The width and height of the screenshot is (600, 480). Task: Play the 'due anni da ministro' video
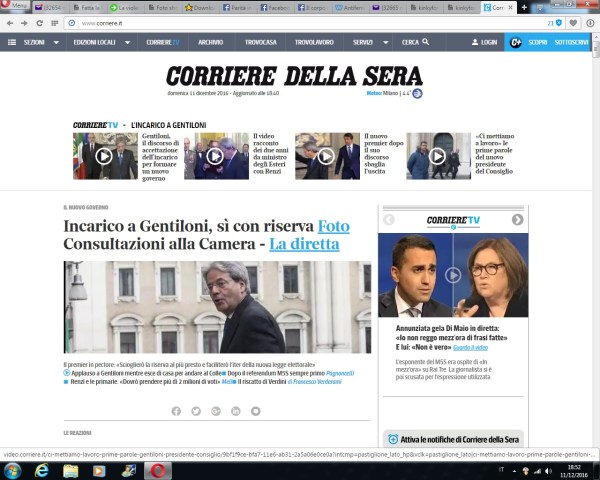point(215,156)
